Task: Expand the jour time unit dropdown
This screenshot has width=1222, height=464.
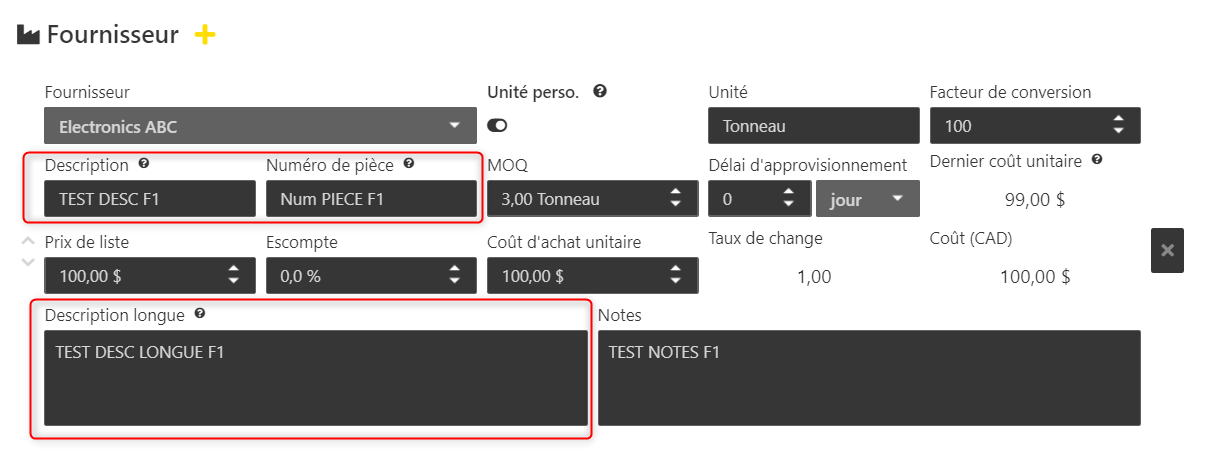Action: (x=867, y=199)
